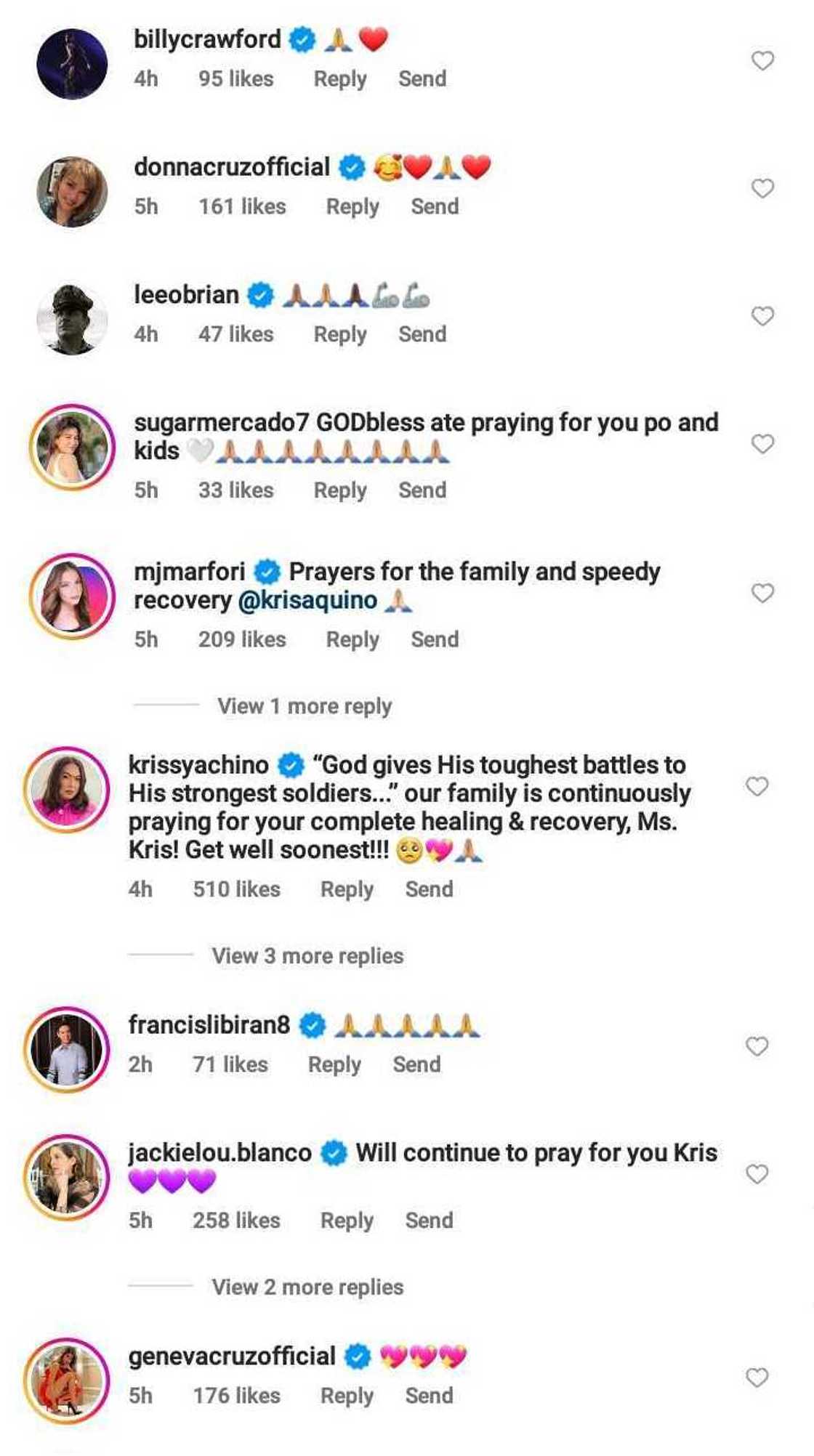Image resolution: width=814 pixels, height=1456 pixels.
Task: Reply to sugarmercado7's comment
Action: pos(340,490)
